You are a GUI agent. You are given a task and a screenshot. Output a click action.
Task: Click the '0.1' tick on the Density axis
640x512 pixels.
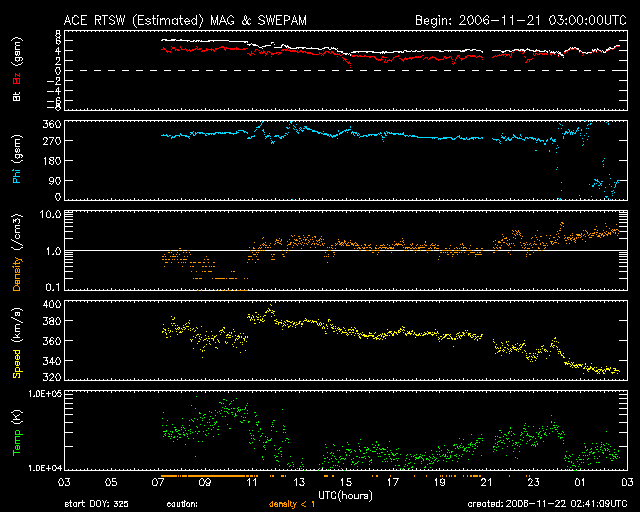[x=53, y=287]
